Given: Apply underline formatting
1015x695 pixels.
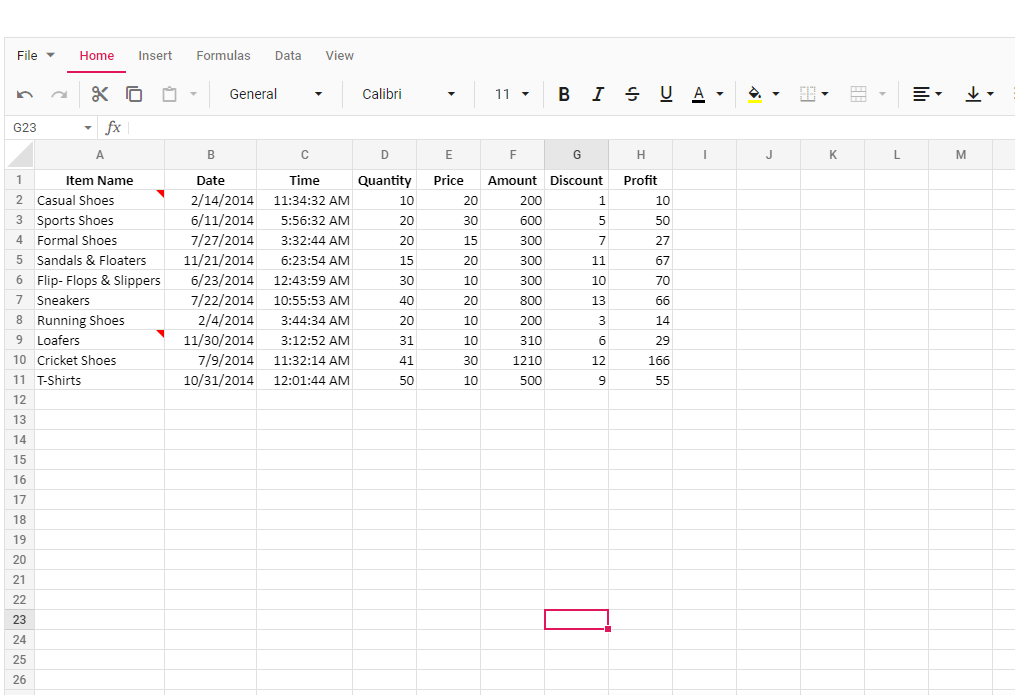Looking at the screenshot, I should pos(666,94).
